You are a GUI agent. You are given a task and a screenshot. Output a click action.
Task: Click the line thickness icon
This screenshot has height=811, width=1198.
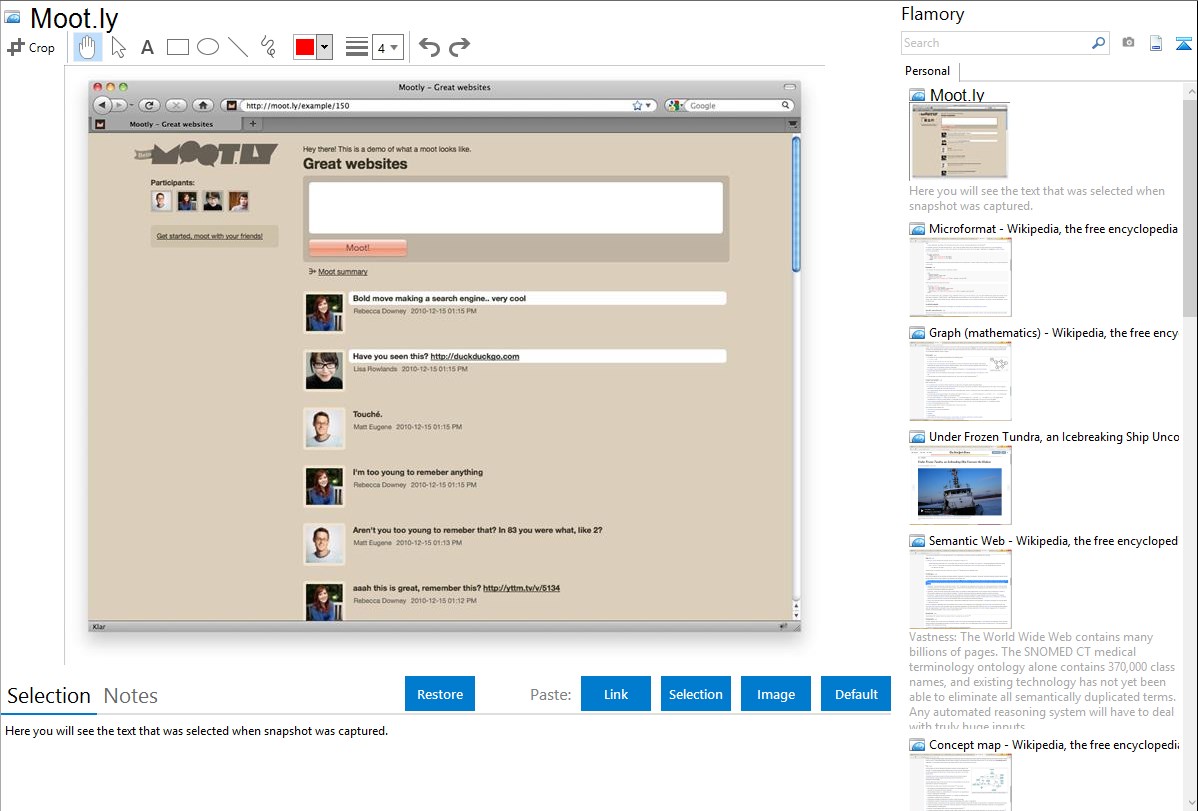click(357, 47)
